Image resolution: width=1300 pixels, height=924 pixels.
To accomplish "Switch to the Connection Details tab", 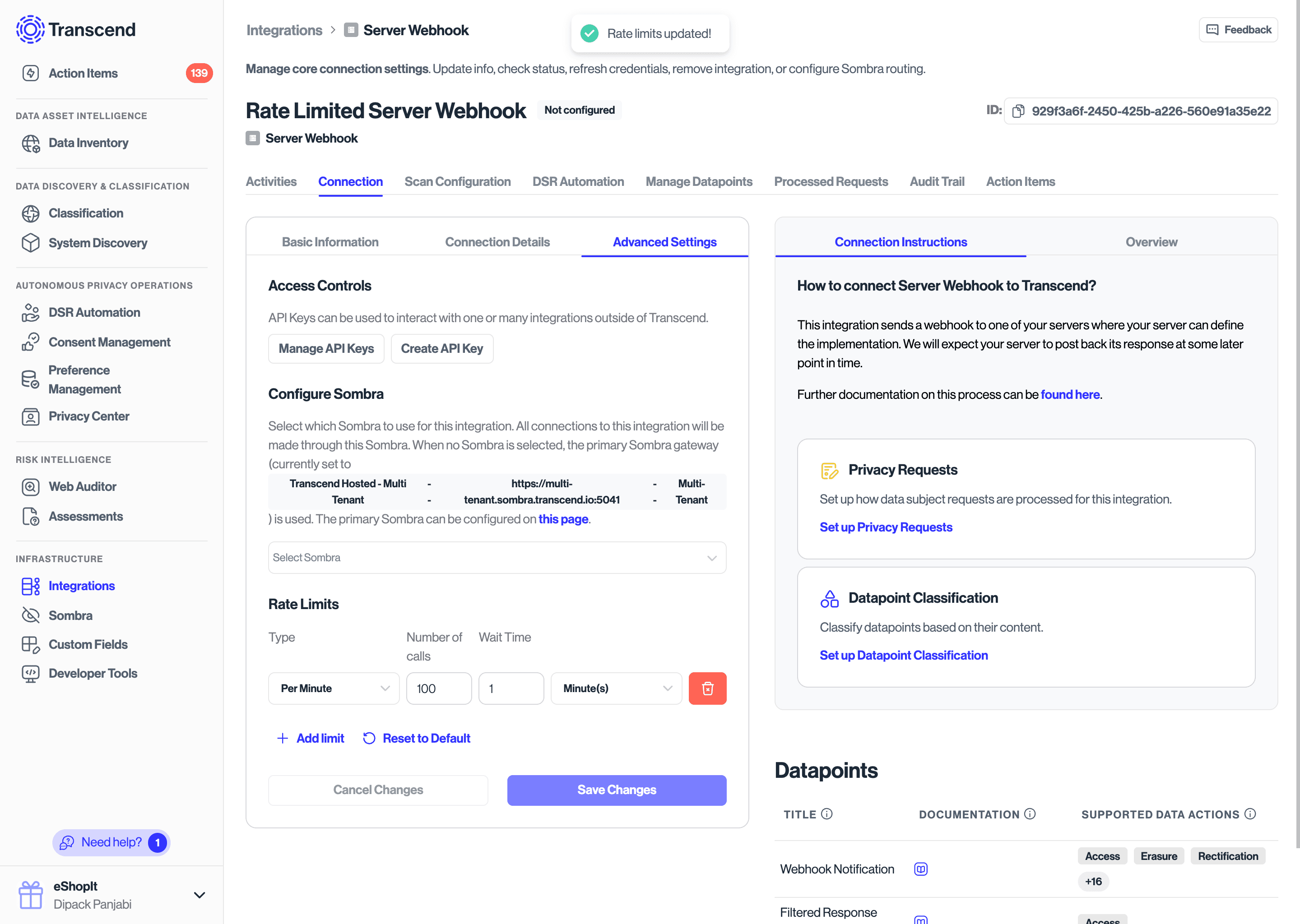I will pos(497,242).
